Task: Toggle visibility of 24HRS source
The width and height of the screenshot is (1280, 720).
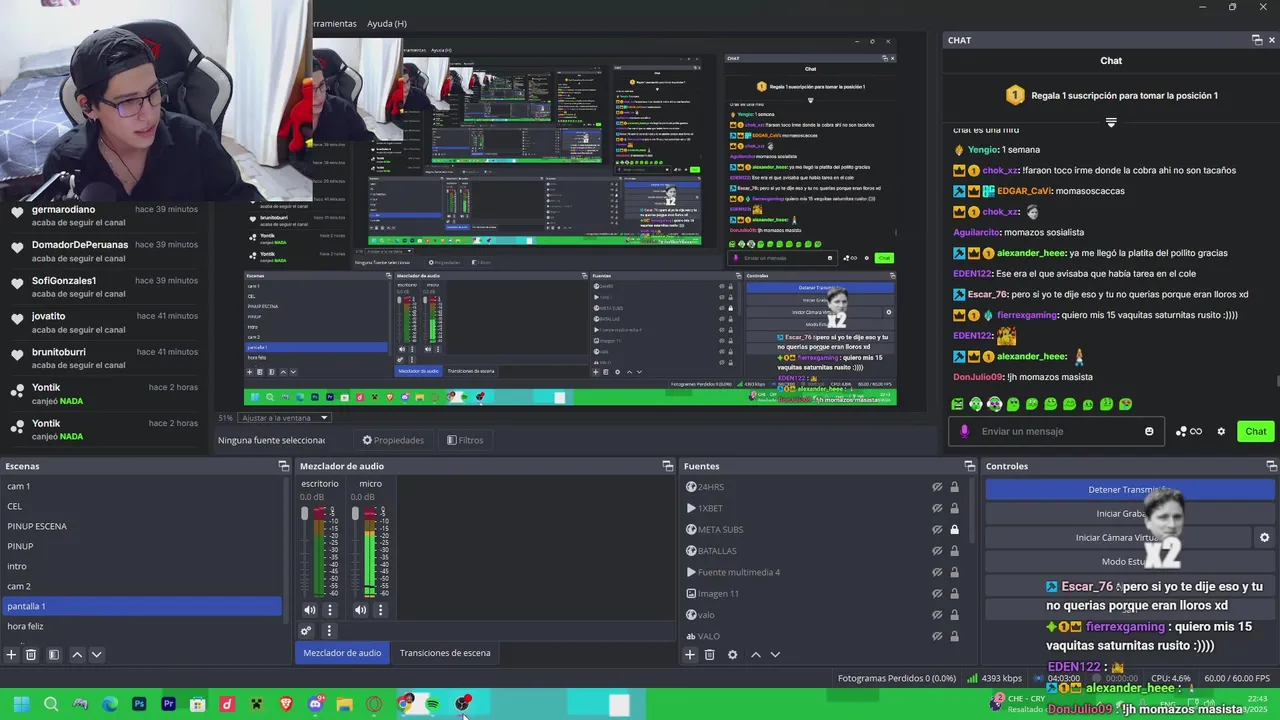Action: (937, 487)
